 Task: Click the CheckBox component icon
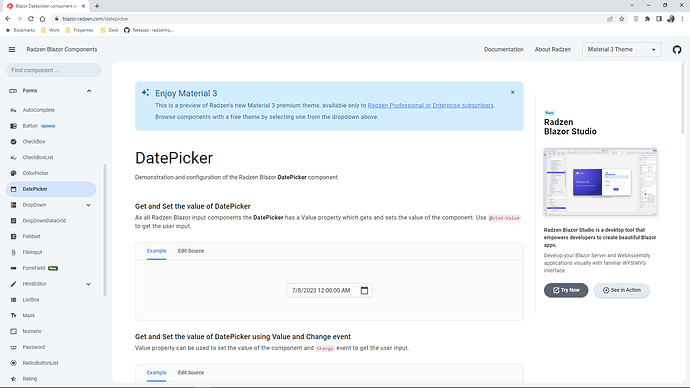(x=13, y=142)
